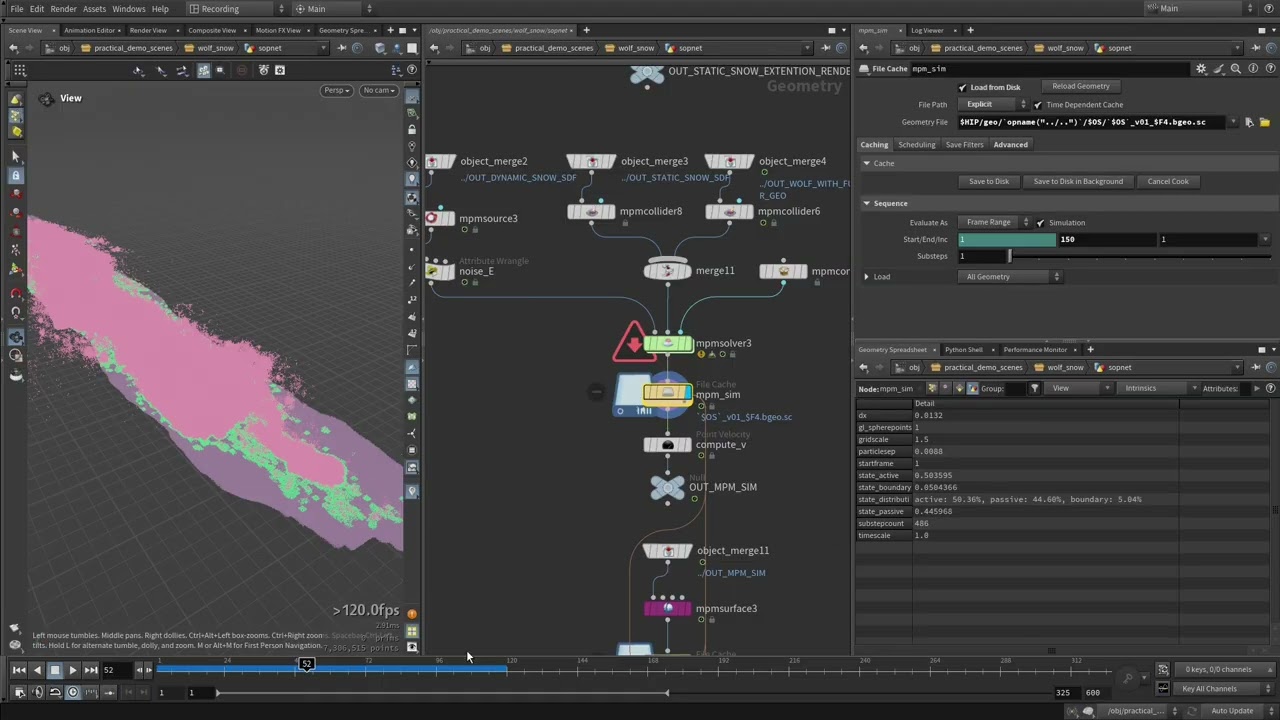This screenshot has height=720, width=1280.
Task: Play the animation forward
Action: 73,670
